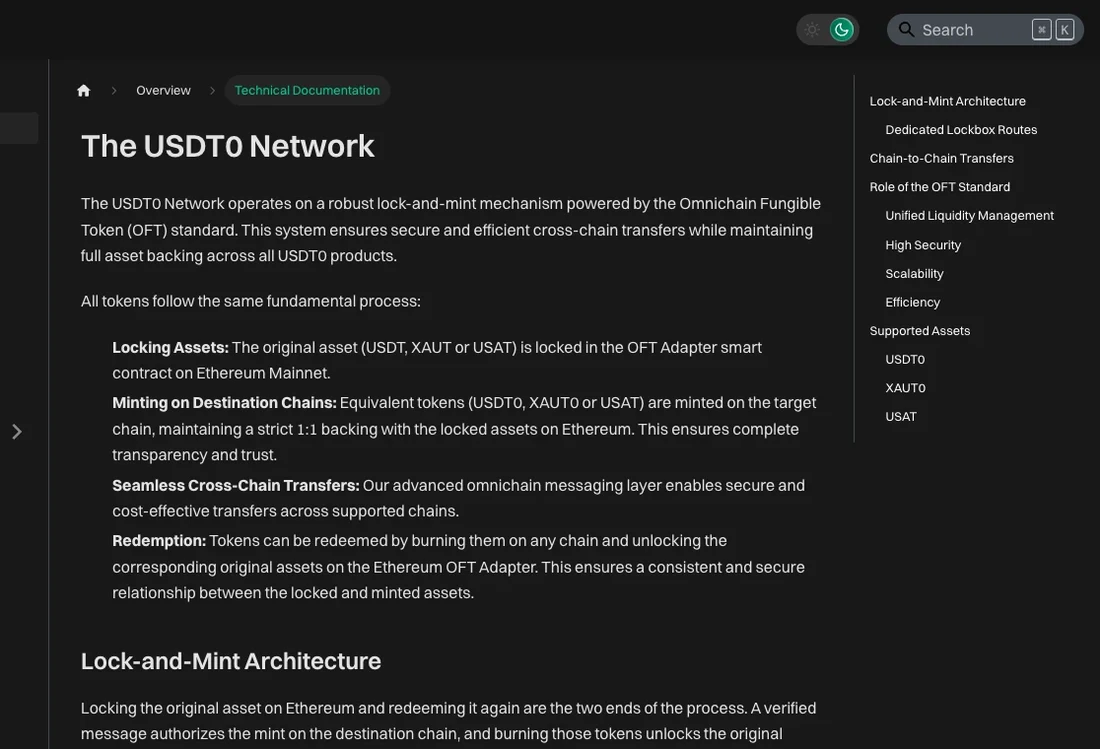Switch to light mode sun icon
Image resolution: width=1100 pixels, height=749 pixels.
812,29
